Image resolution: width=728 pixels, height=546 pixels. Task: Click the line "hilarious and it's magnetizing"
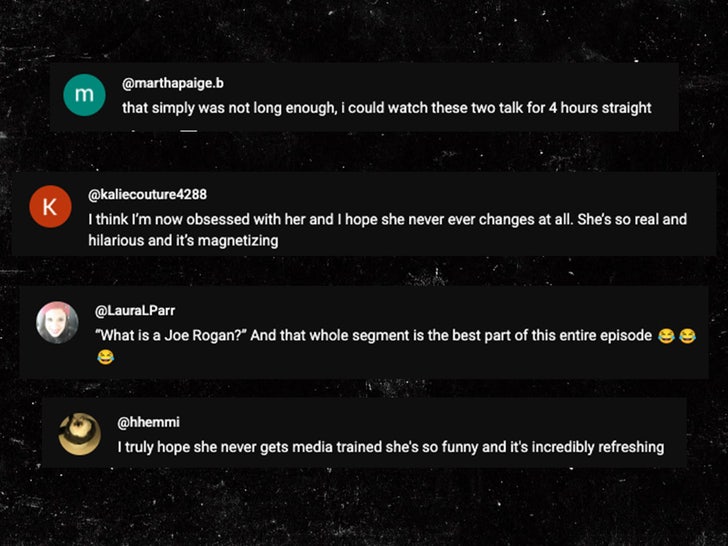click(182, 240)
